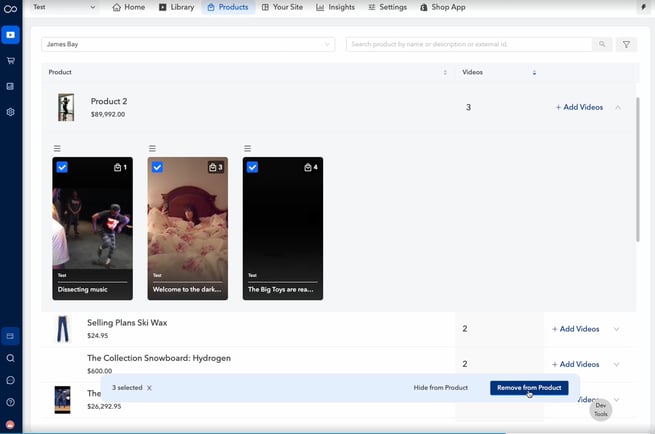This screenshot has height=434, width=655.
Task: Click drag handle above Dissecting music video
Action: pos(58,148)
